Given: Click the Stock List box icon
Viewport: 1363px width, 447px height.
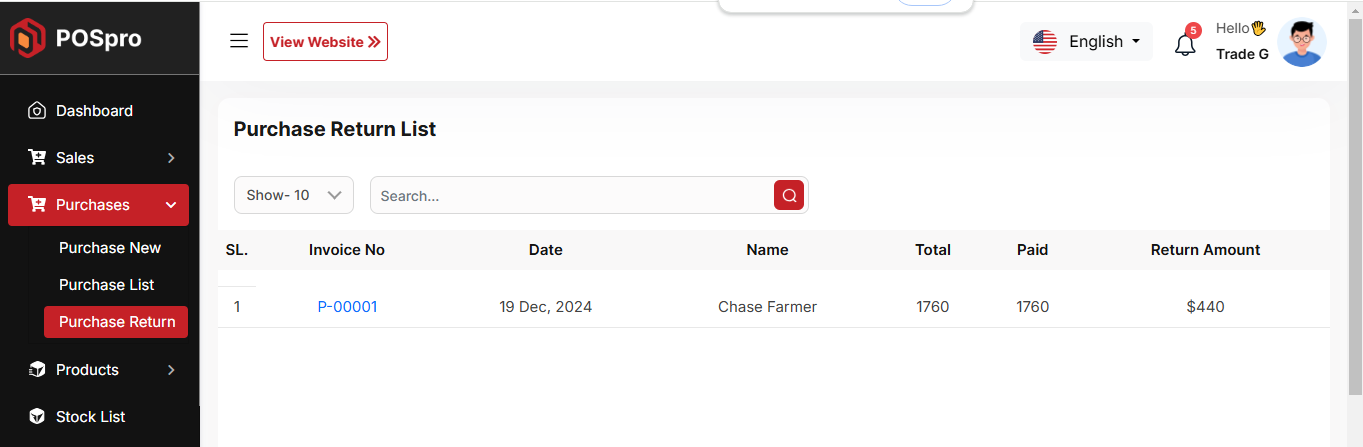Looking at the screenshot, I should tap(37, 417).
